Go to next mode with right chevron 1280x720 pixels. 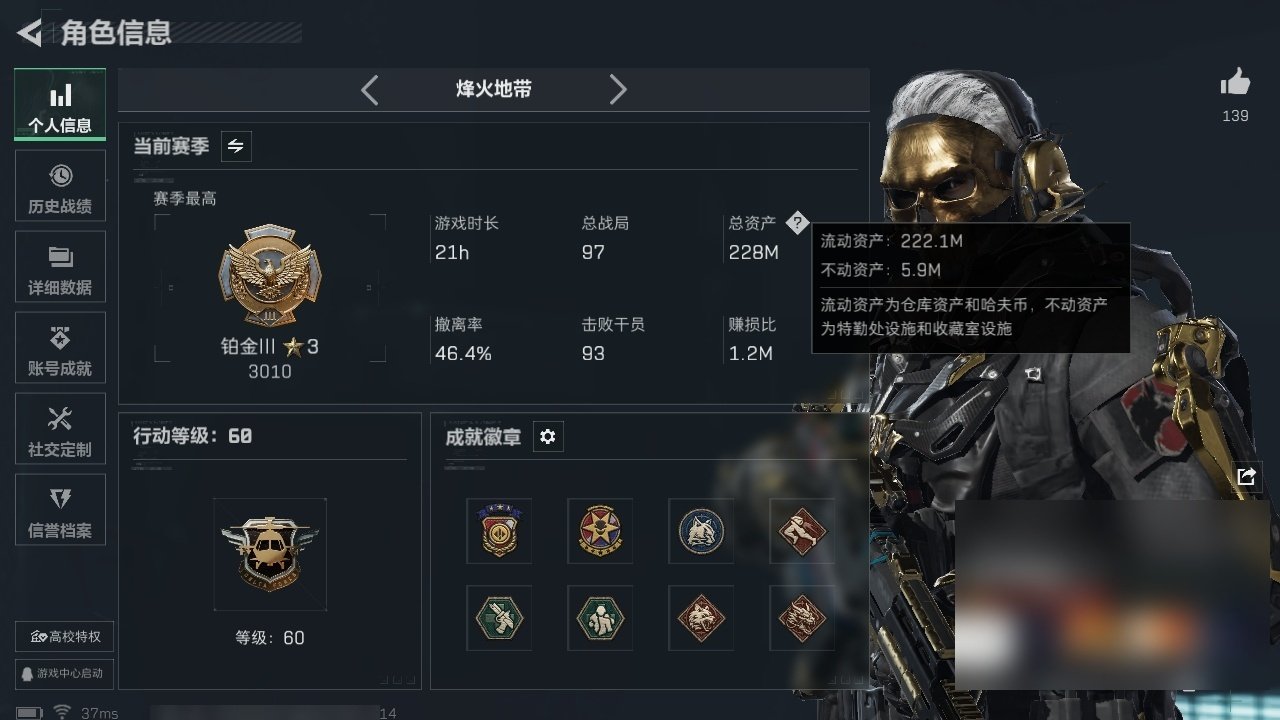[x=618, y=90]
